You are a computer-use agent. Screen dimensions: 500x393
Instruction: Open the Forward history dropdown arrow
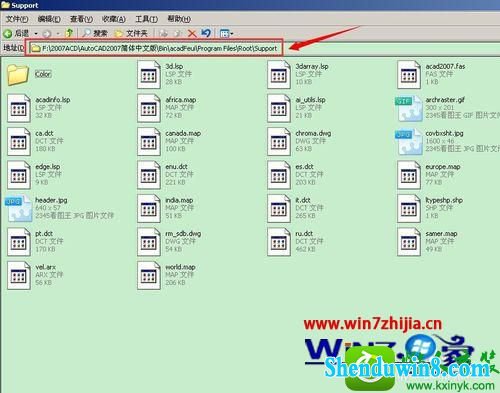(x=58, y=34)
